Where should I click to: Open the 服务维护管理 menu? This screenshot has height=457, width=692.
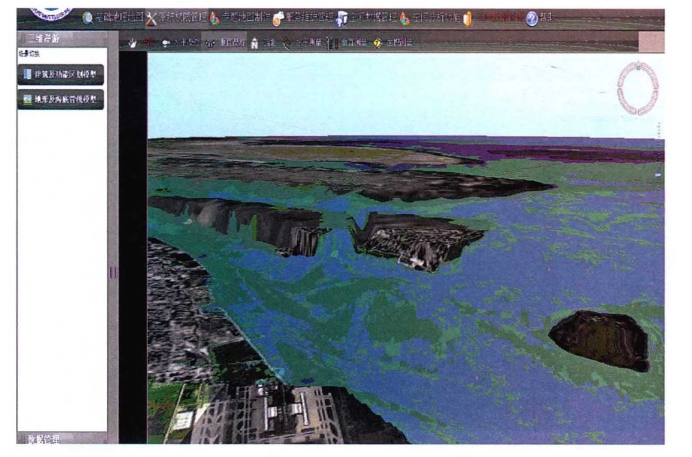click(x=303, y=18)
